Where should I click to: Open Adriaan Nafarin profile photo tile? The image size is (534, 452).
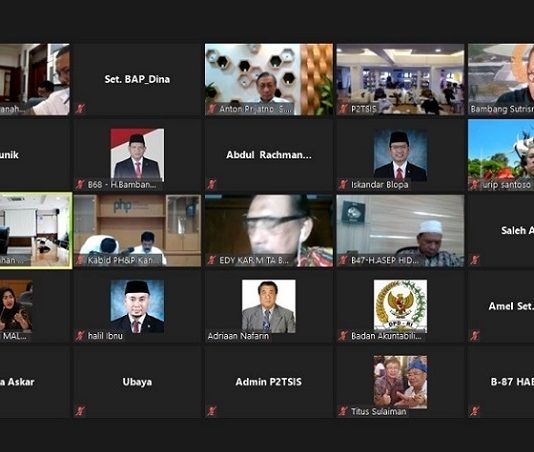269,306
